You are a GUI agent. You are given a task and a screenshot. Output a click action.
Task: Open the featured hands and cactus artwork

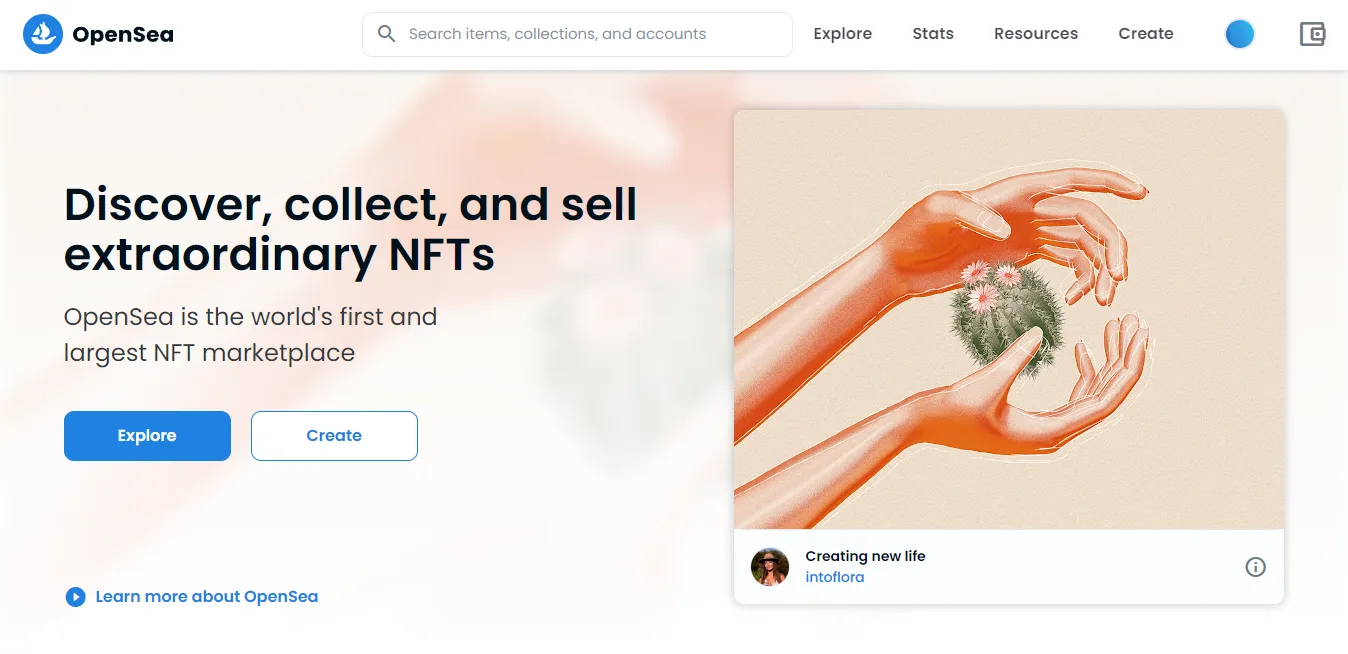1008,319
